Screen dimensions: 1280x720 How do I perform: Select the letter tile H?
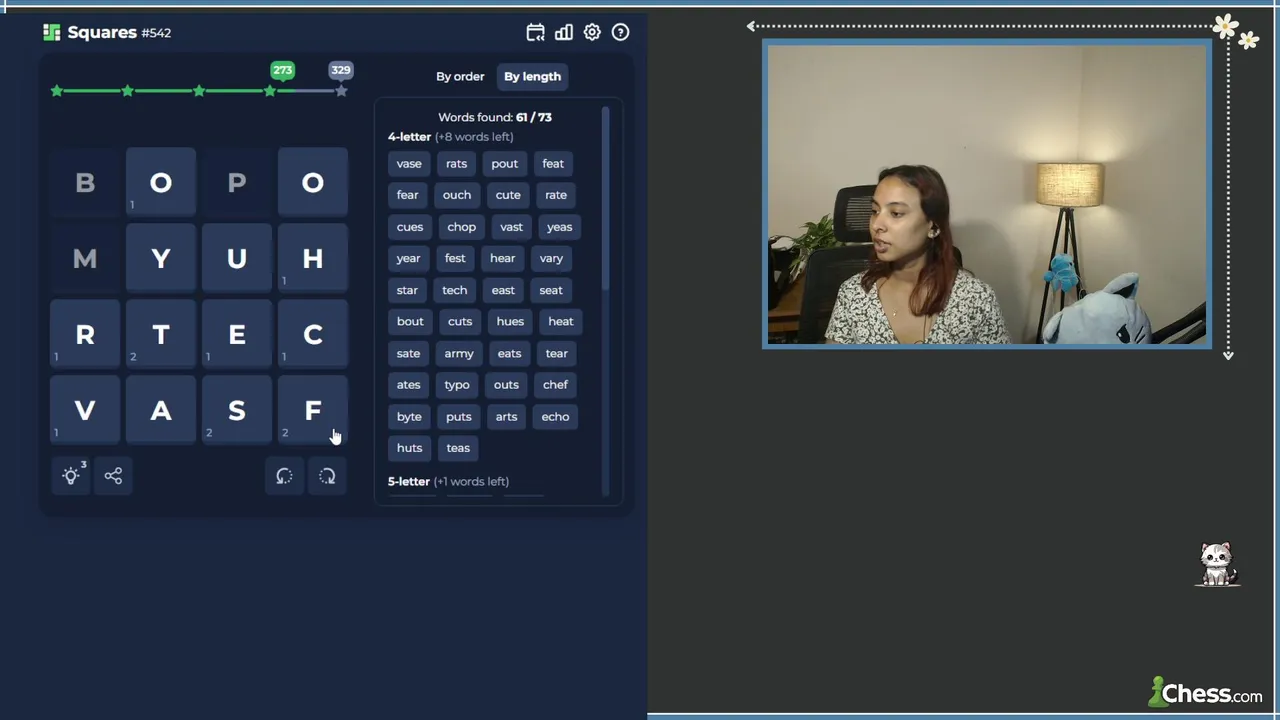[x=313, y=259]
